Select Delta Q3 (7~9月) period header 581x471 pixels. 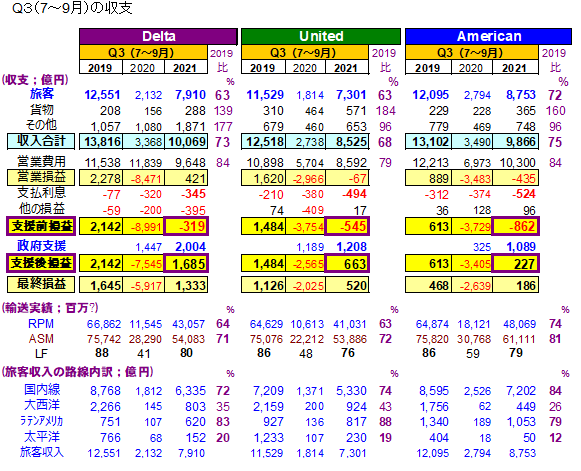(143, 53)
